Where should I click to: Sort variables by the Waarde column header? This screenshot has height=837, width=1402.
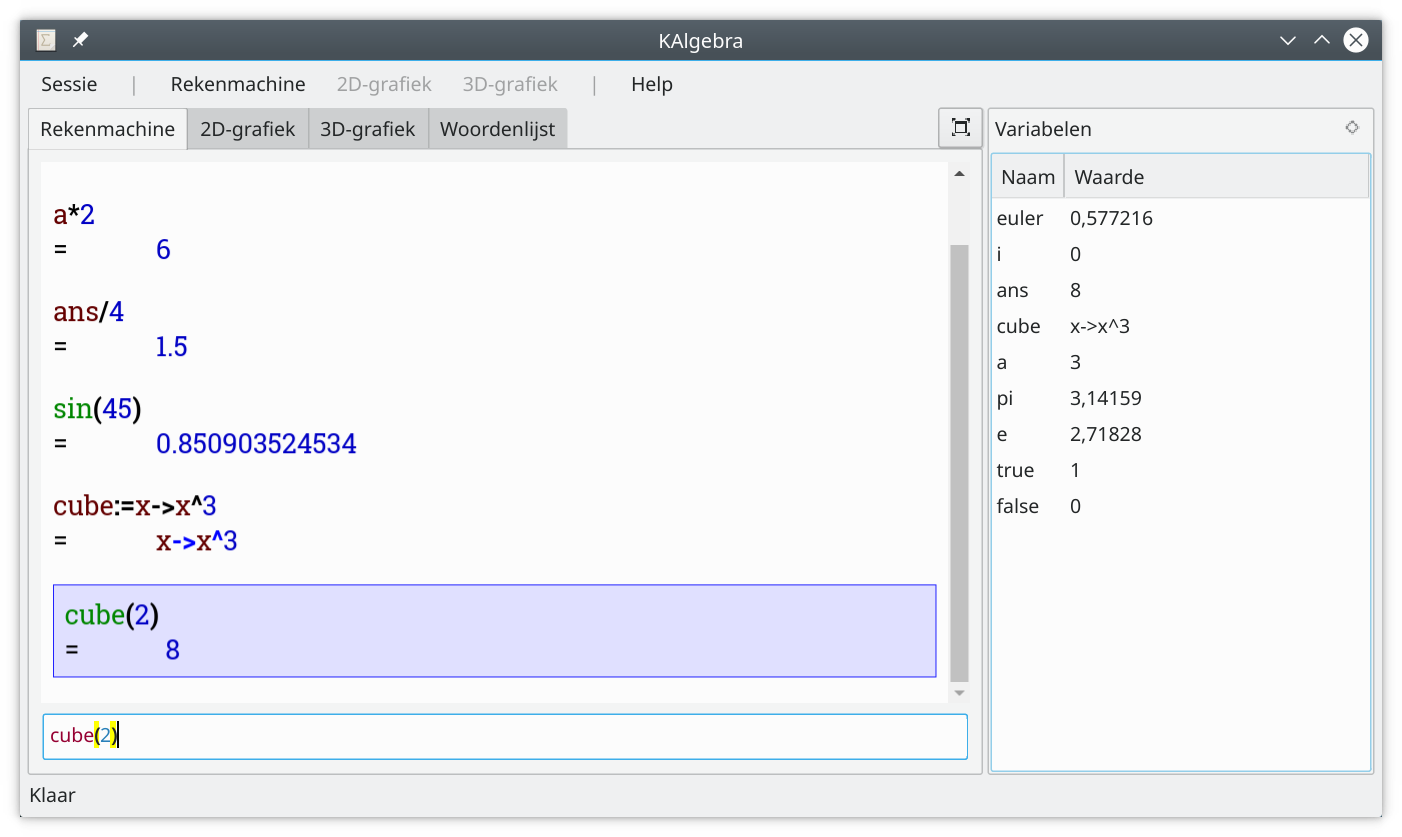1216,177
